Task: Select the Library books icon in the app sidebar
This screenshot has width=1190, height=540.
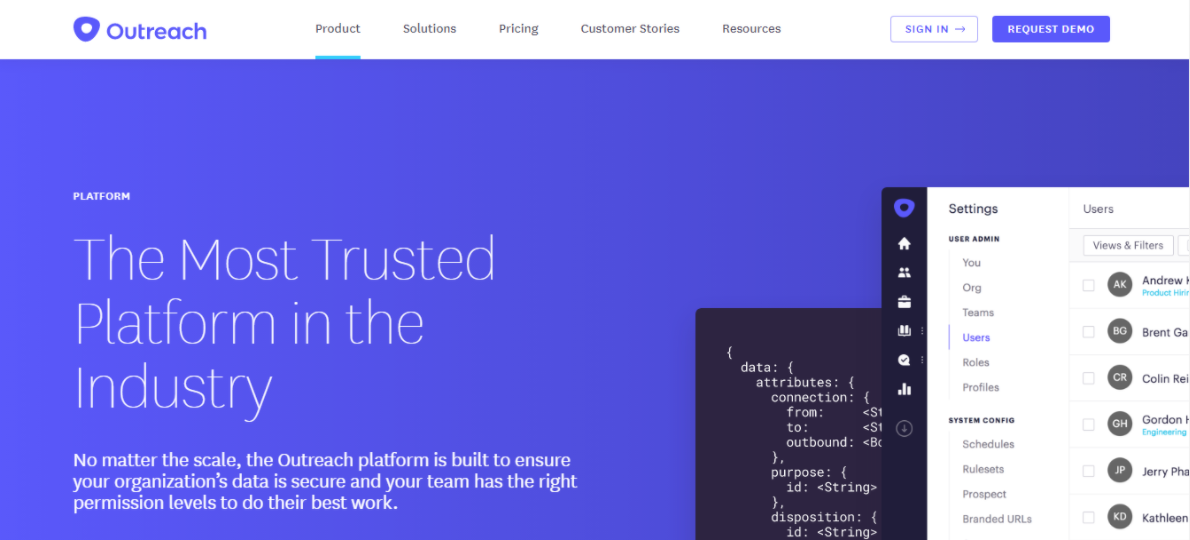Action: 904,331
